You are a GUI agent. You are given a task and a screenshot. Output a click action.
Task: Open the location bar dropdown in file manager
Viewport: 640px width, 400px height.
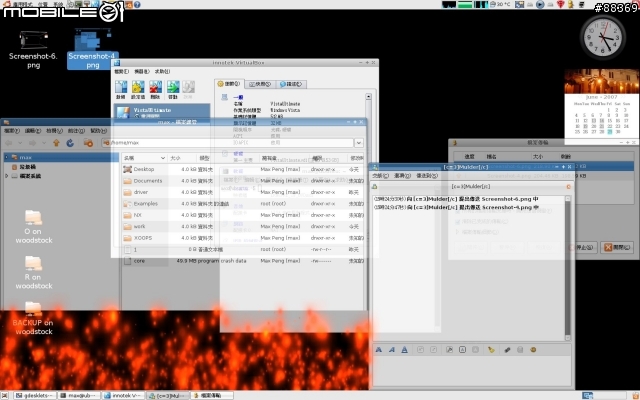(359, 143)
